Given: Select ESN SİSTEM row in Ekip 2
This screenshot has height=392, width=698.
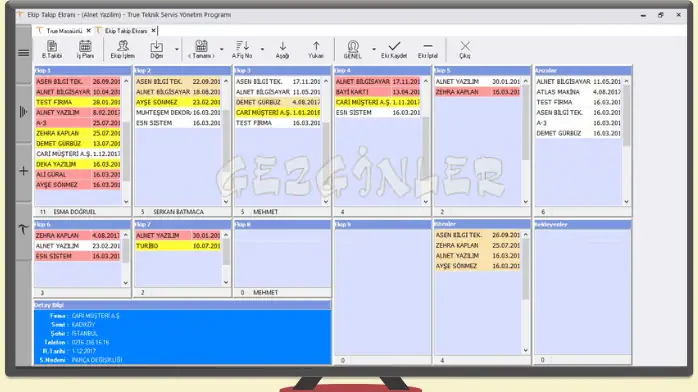Looking at the screenshot, I should 178,123.
